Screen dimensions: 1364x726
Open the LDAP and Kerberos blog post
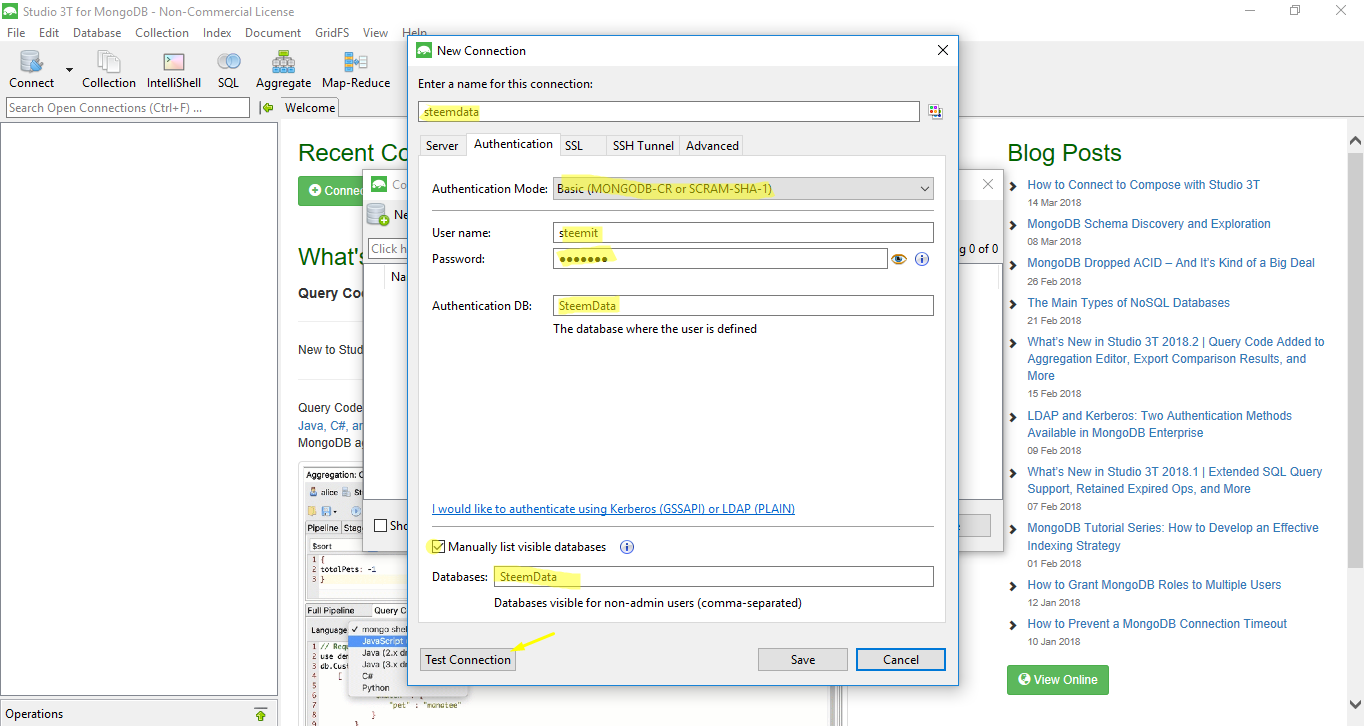point(1159,424)
